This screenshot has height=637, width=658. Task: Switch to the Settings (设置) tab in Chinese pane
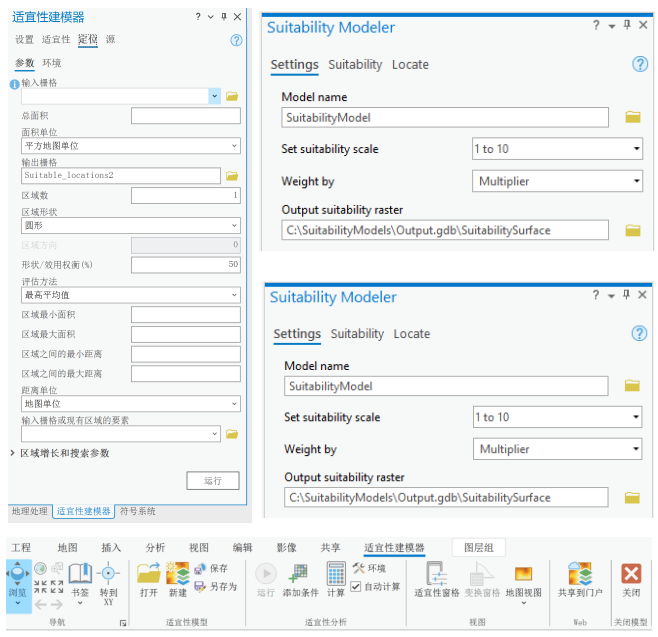pos(24,40)
